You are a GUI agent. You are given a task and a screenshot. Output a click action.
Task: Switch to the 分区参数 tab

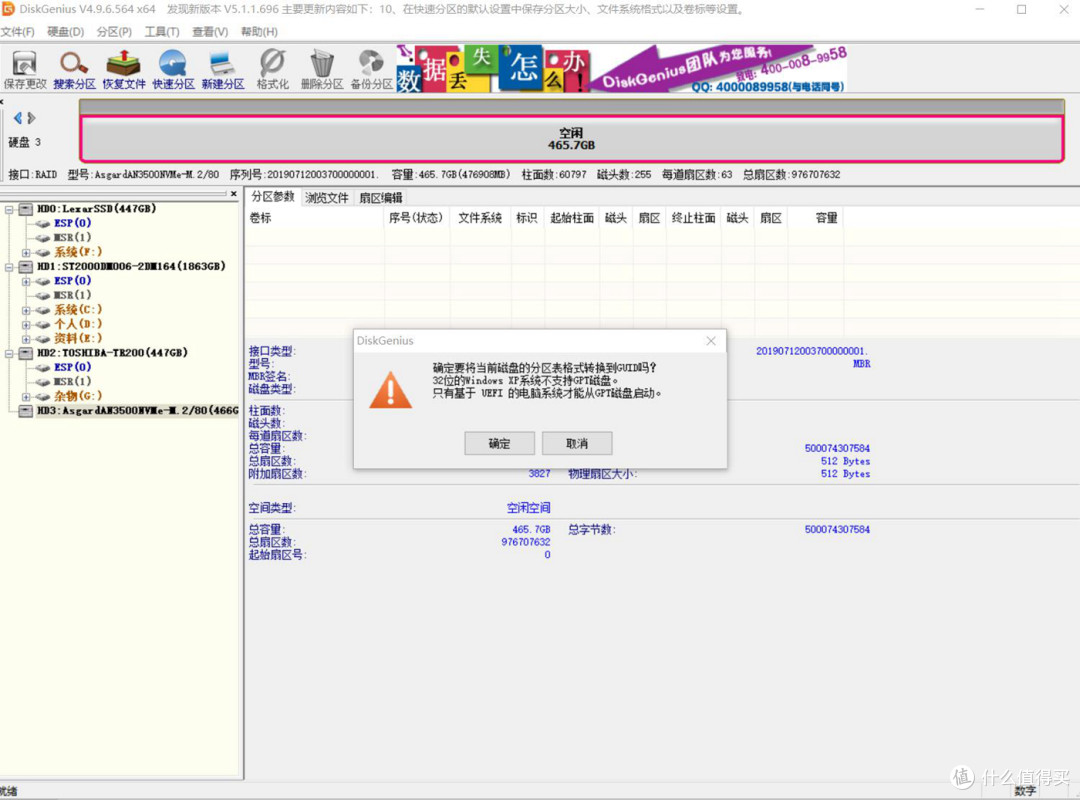coord(273,196)
